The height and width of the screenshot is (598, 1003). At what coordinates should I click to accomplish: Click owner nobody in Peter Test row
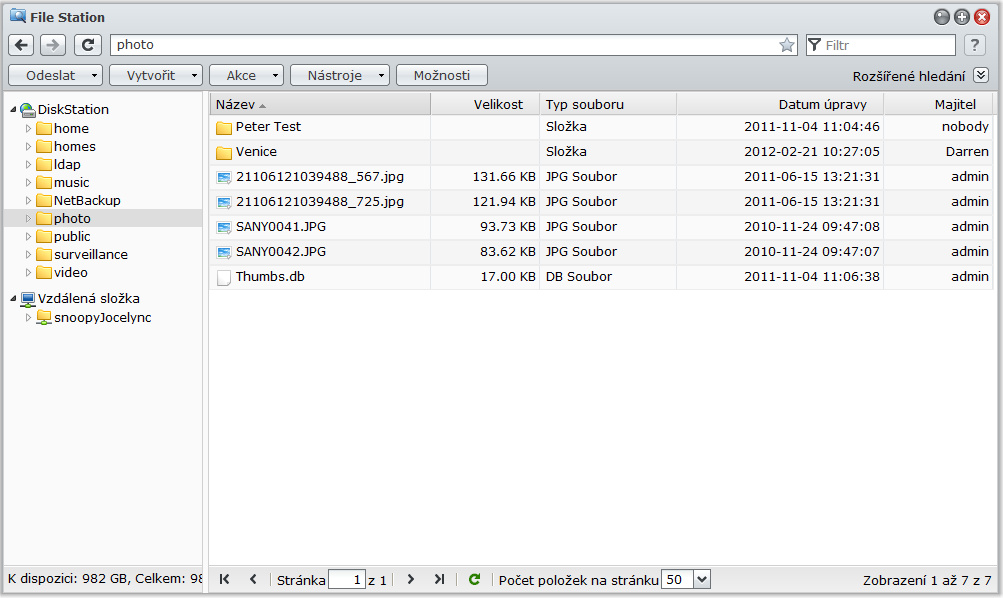coord(965,127)
